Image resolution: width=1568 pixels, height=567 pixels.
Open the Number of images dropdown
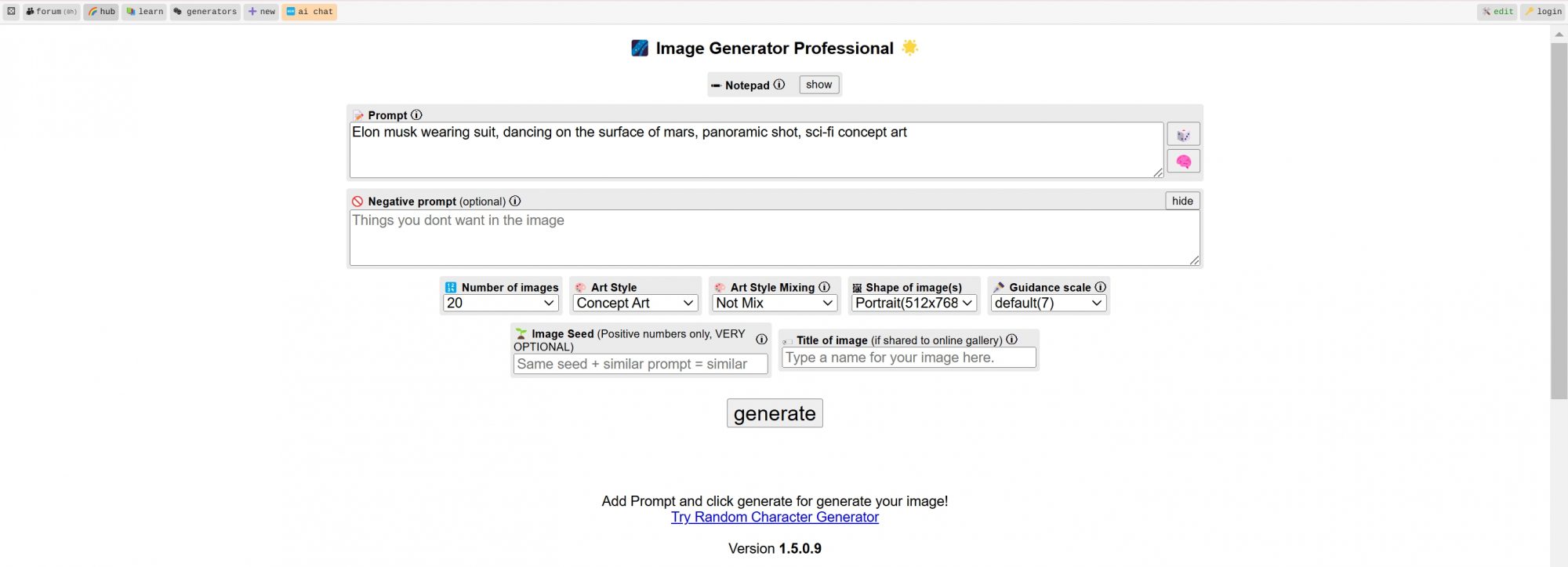pyautogui.click(x=501, y=303)
